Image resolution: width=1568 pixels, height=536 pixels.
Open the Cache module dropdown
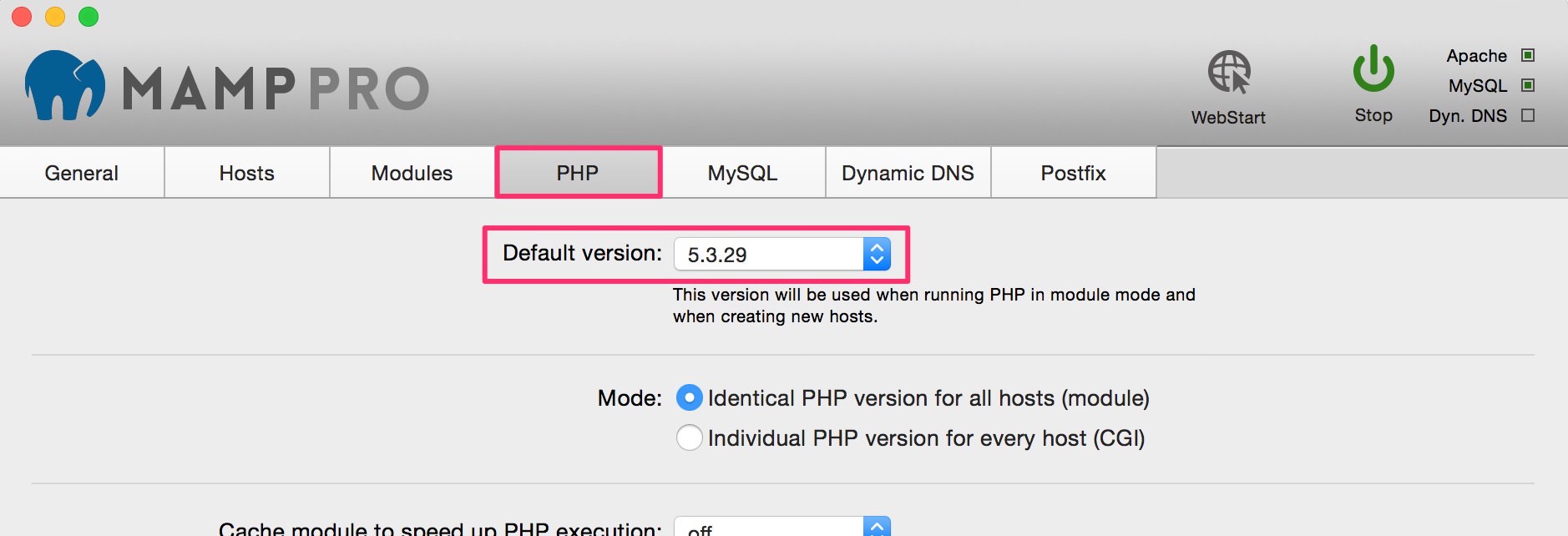click(782, 527)
